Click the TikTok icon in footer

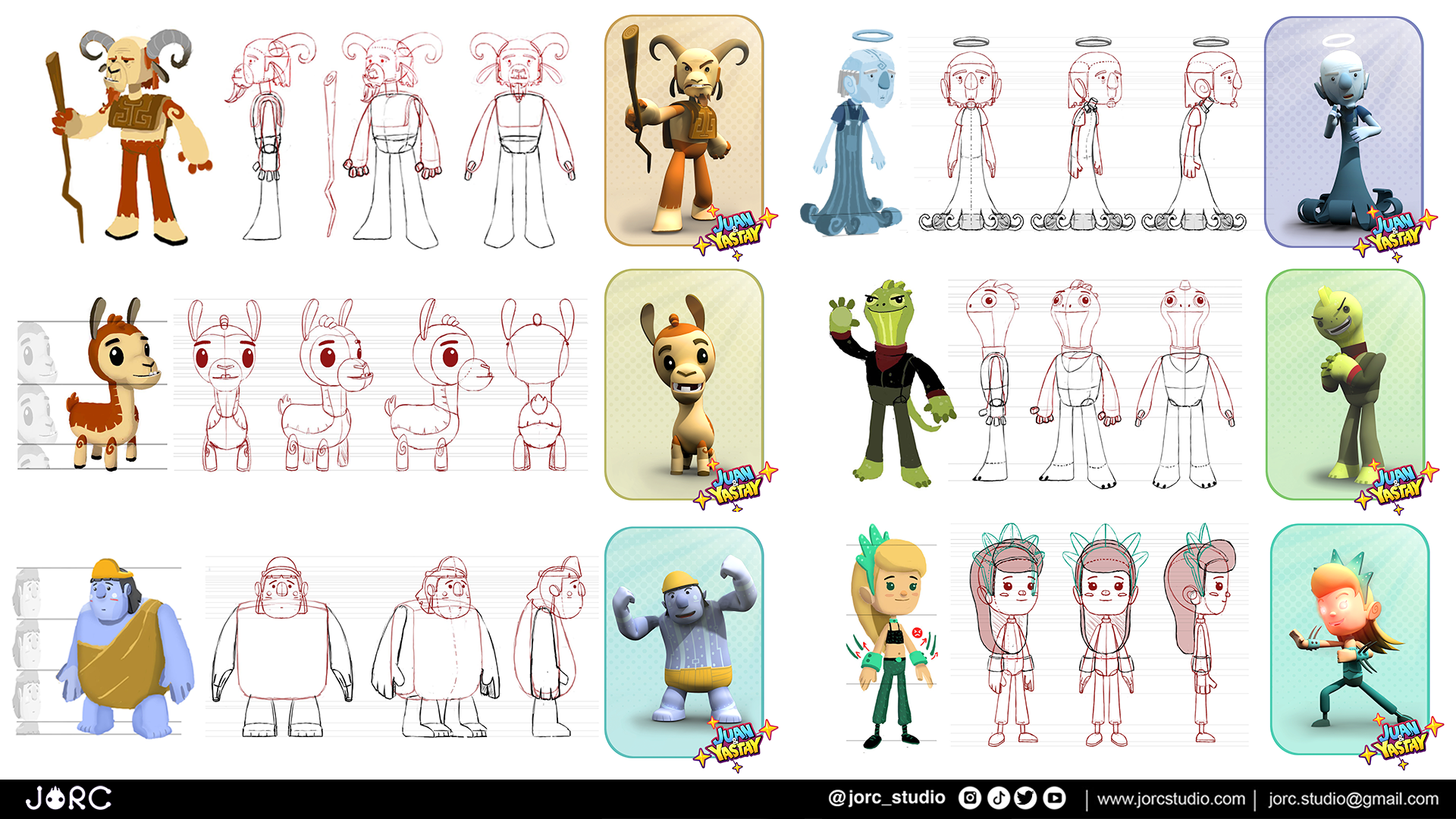tap(998, 798)
